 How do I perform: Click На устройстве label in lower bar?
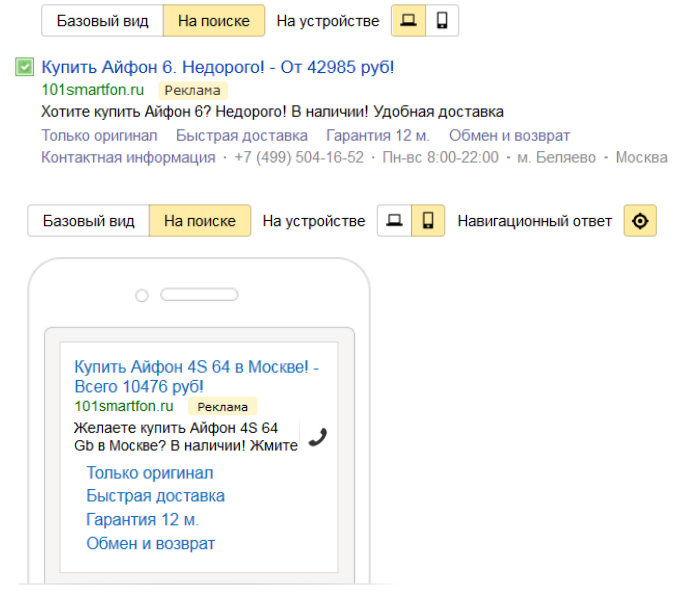(314, 221)
